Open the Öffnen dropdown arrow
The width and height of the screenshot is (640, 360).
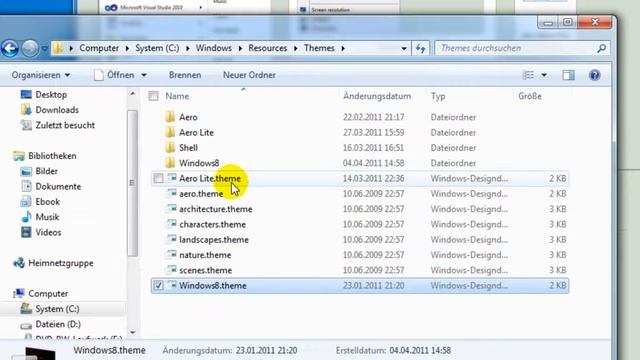point(144,76)
